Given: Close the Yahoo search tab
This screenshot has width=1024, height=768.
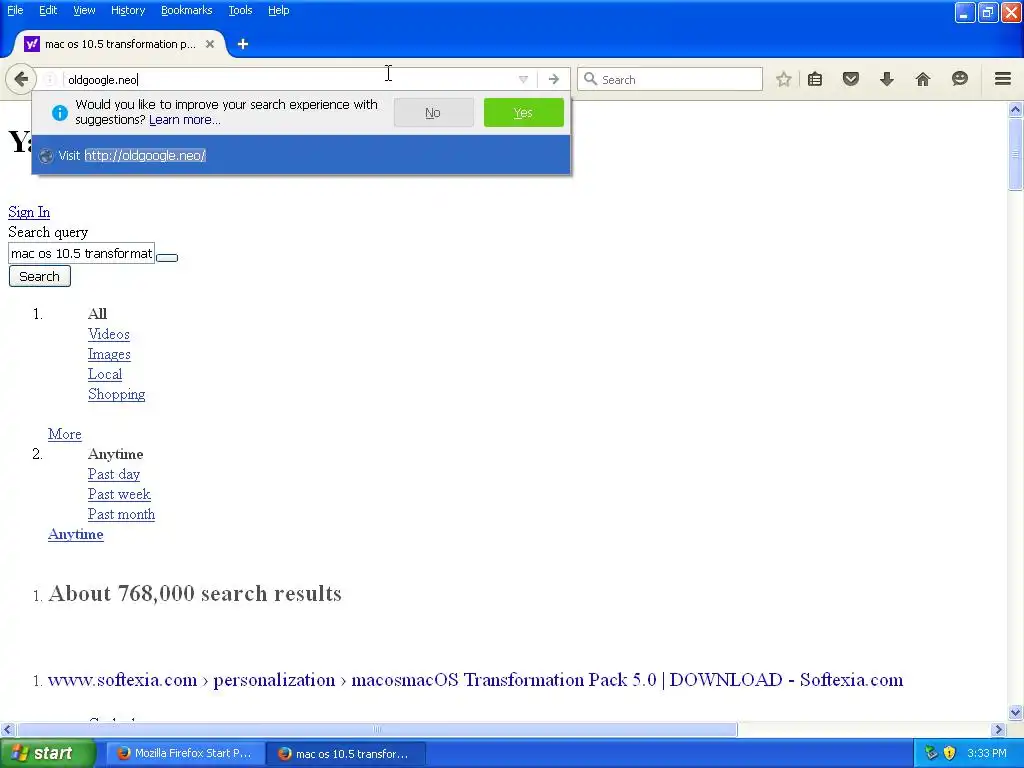Looking at the screenshot, I should click(x=210, y=44).
